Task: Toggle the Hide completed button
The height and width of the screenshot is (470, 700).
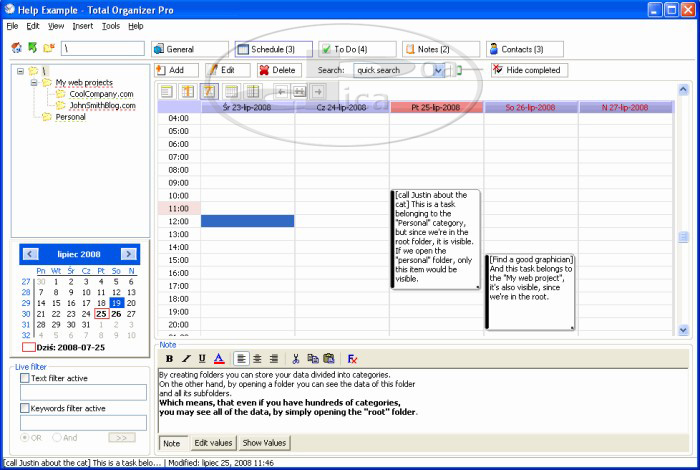Action: pyautogui.click(x=529, y=70)
